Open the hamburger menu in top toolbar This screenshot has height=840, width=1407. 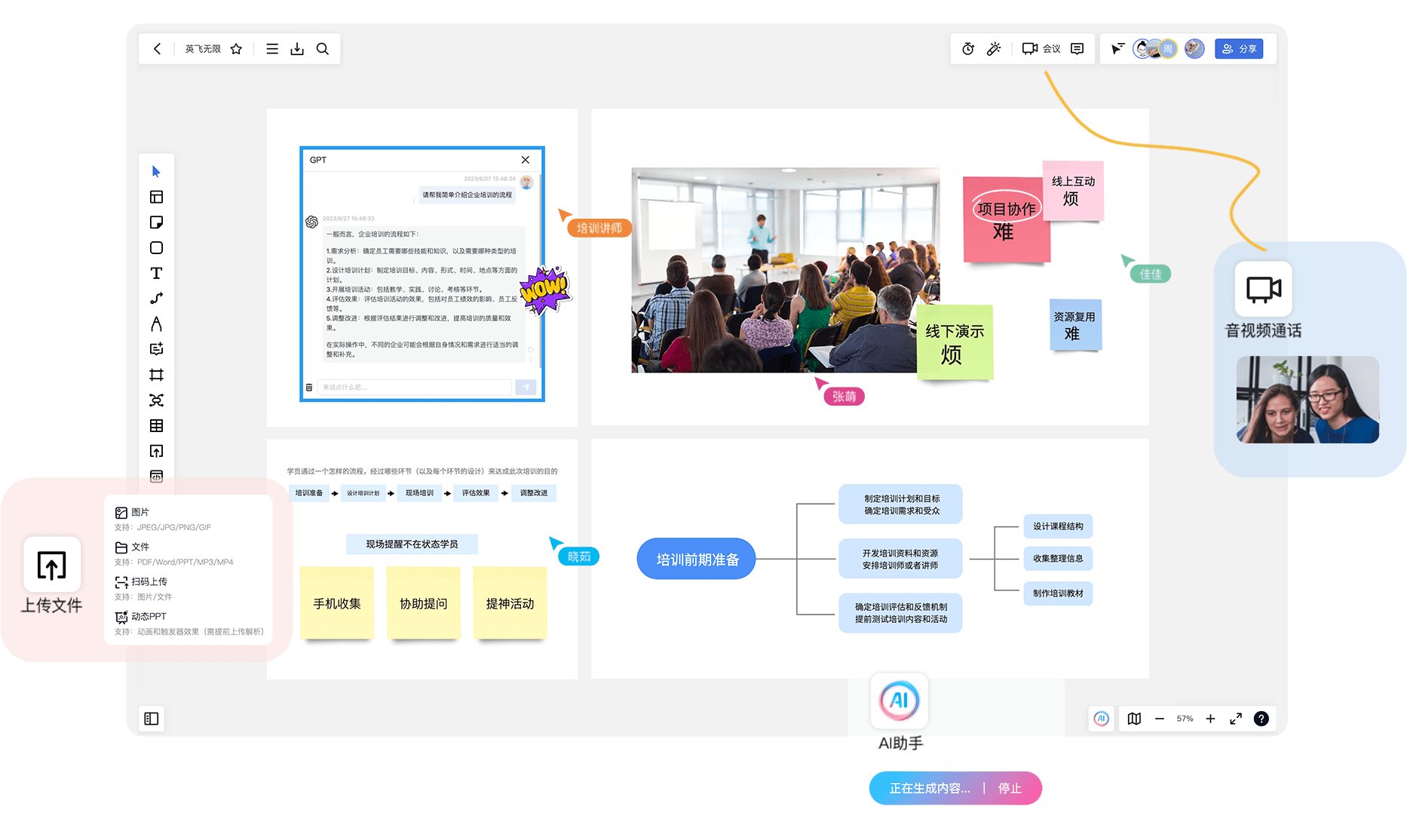click(272, 49)
